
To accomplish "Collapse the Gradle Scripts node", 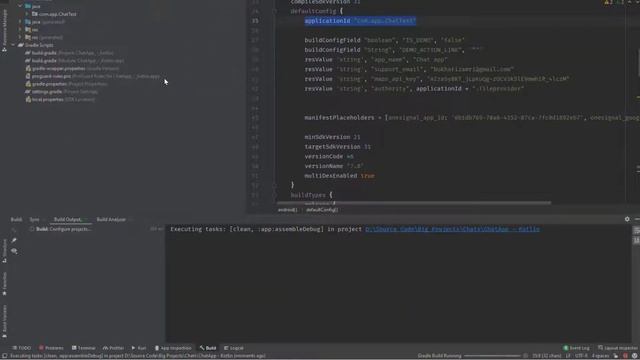I will [13, 45].
